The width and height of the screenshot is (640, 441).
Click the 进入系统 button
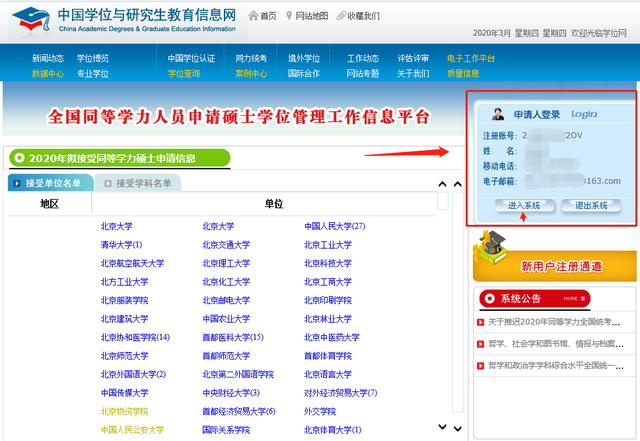524,205
